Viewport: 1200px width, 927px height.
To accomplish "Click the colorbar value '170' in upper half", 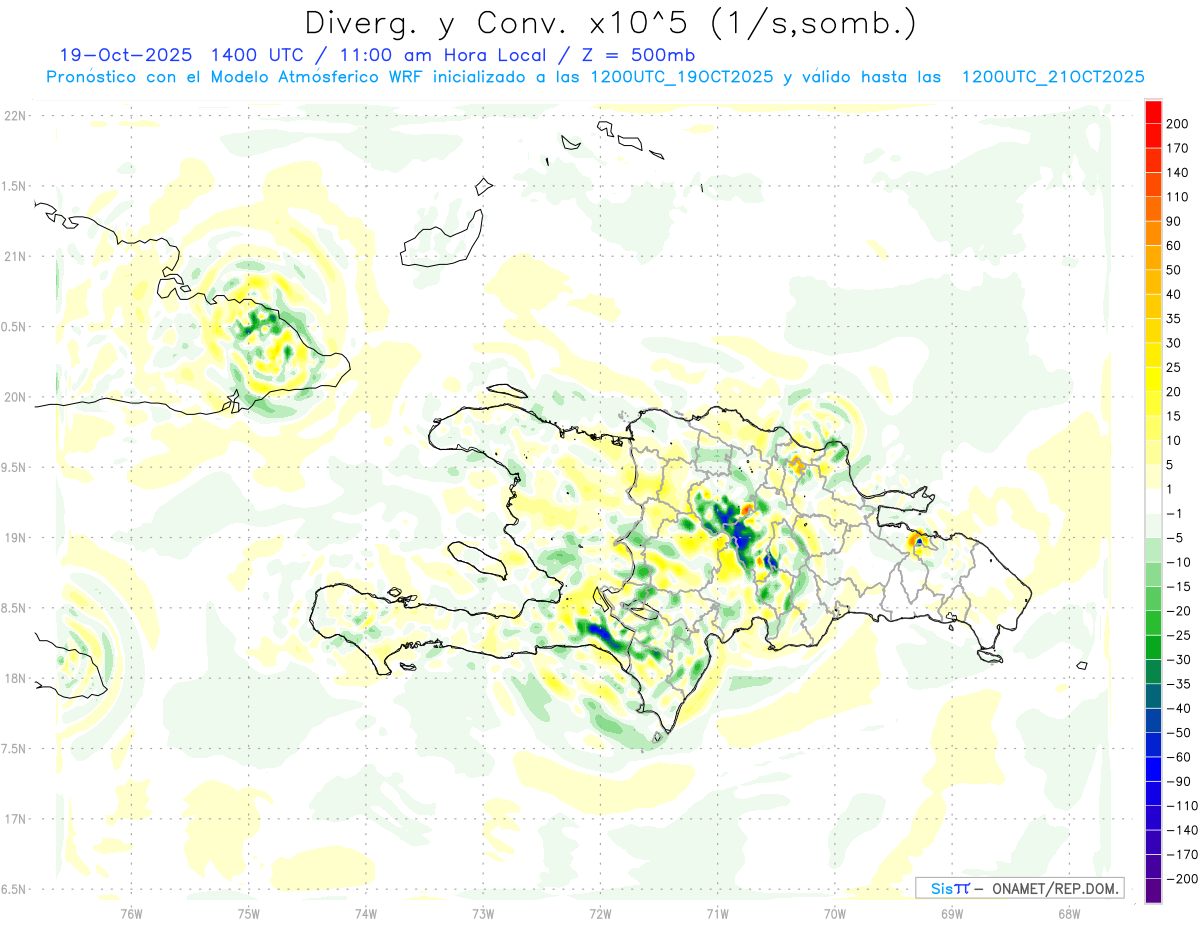I will [1179, 149].
